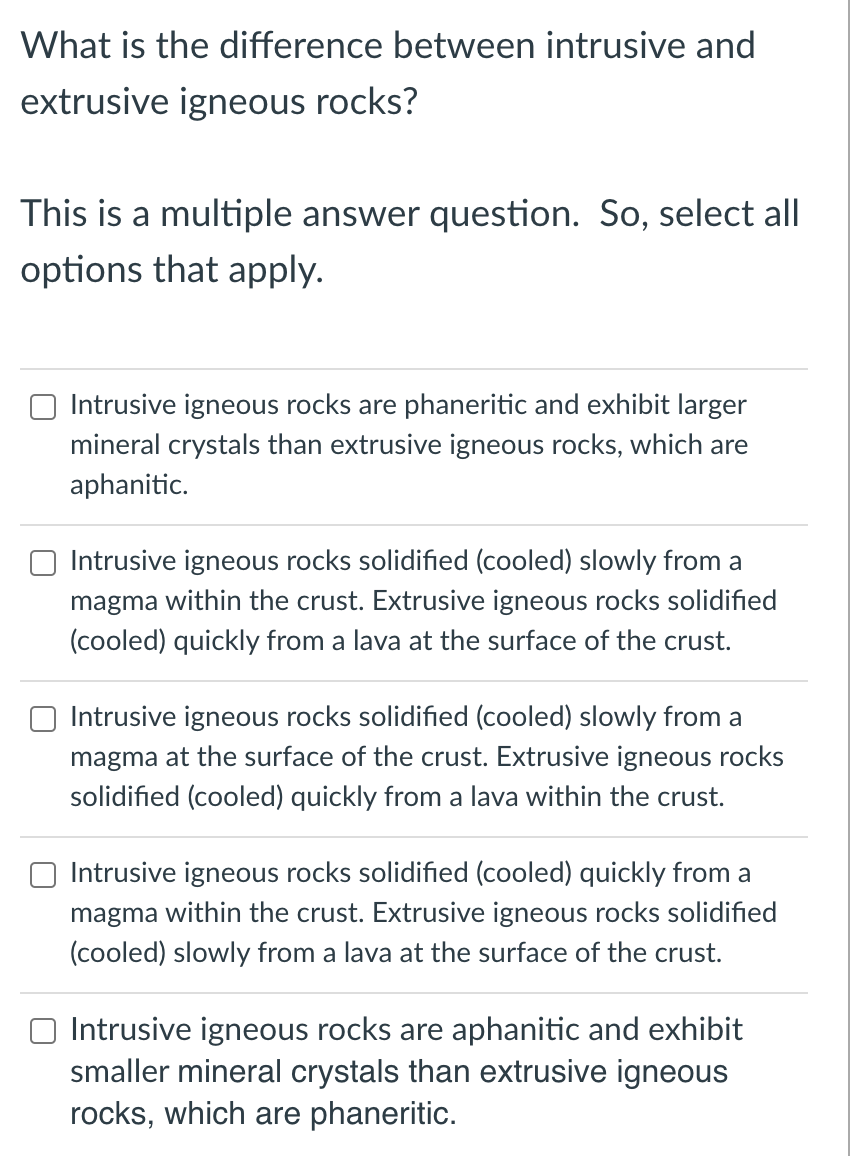
Task: Click 'solidified (cooled) quickly from a lava within the crust' line
Action: click(397, 796)
